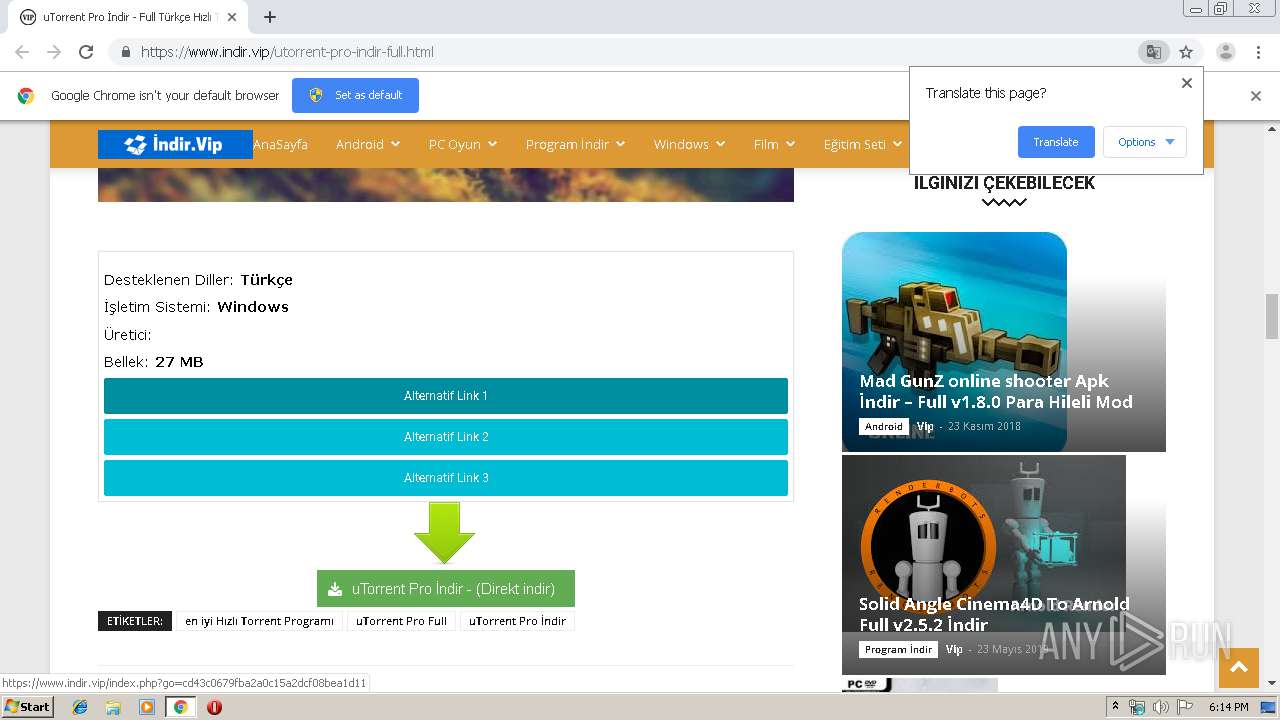Viewport: 1280px width, 720px height.
Task: Click uTorrent Pro İndir direct download button
Action: click(446, 589)
